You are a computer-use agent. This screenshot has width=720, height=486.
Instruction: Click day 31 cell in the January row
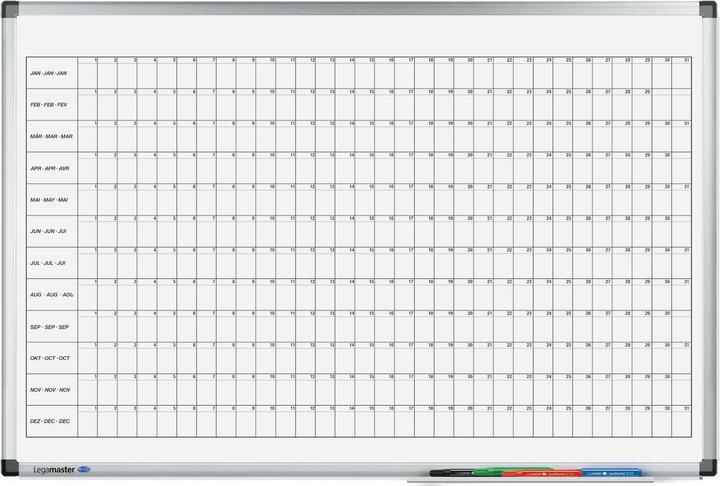click(x=682, y=76)
